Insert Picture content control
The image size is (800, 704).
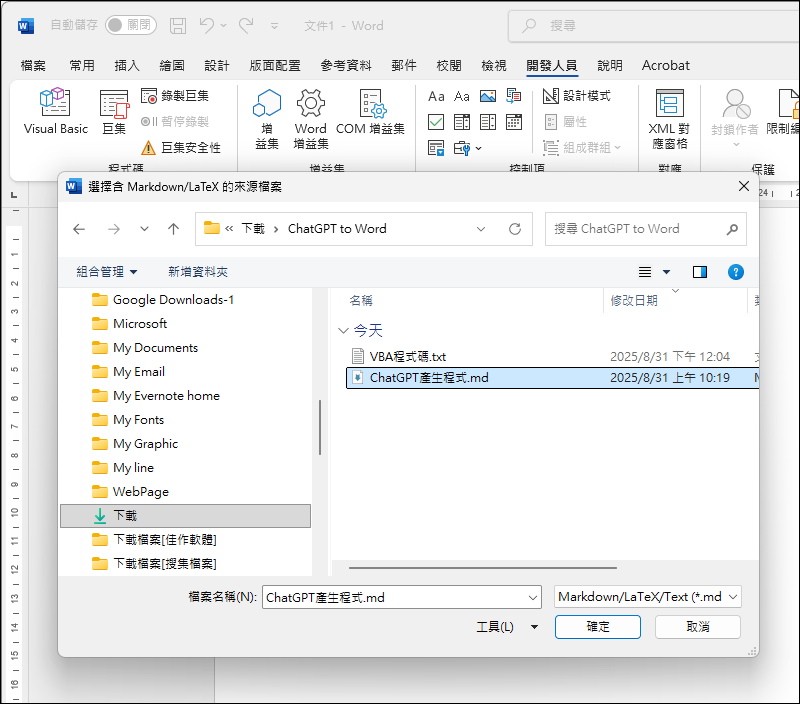[x=488, y=96]
